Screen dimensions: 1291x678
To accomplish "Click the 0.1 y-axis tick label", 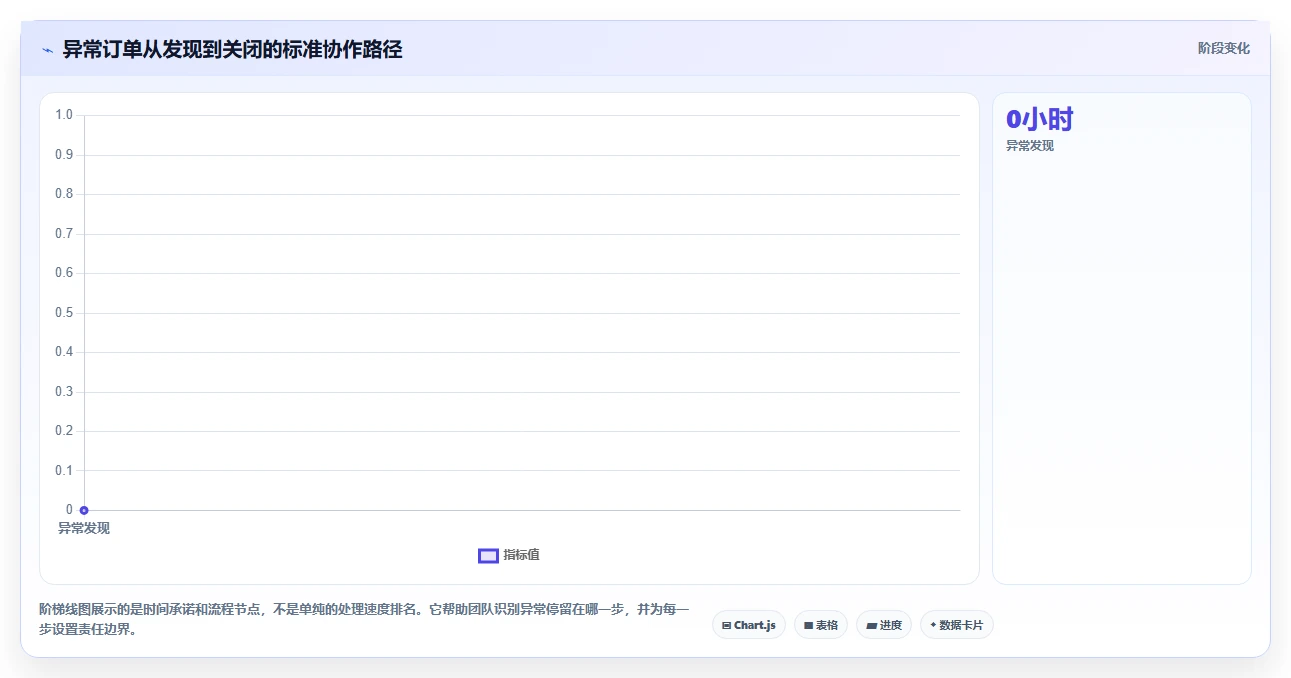I will tap(64, 470).
